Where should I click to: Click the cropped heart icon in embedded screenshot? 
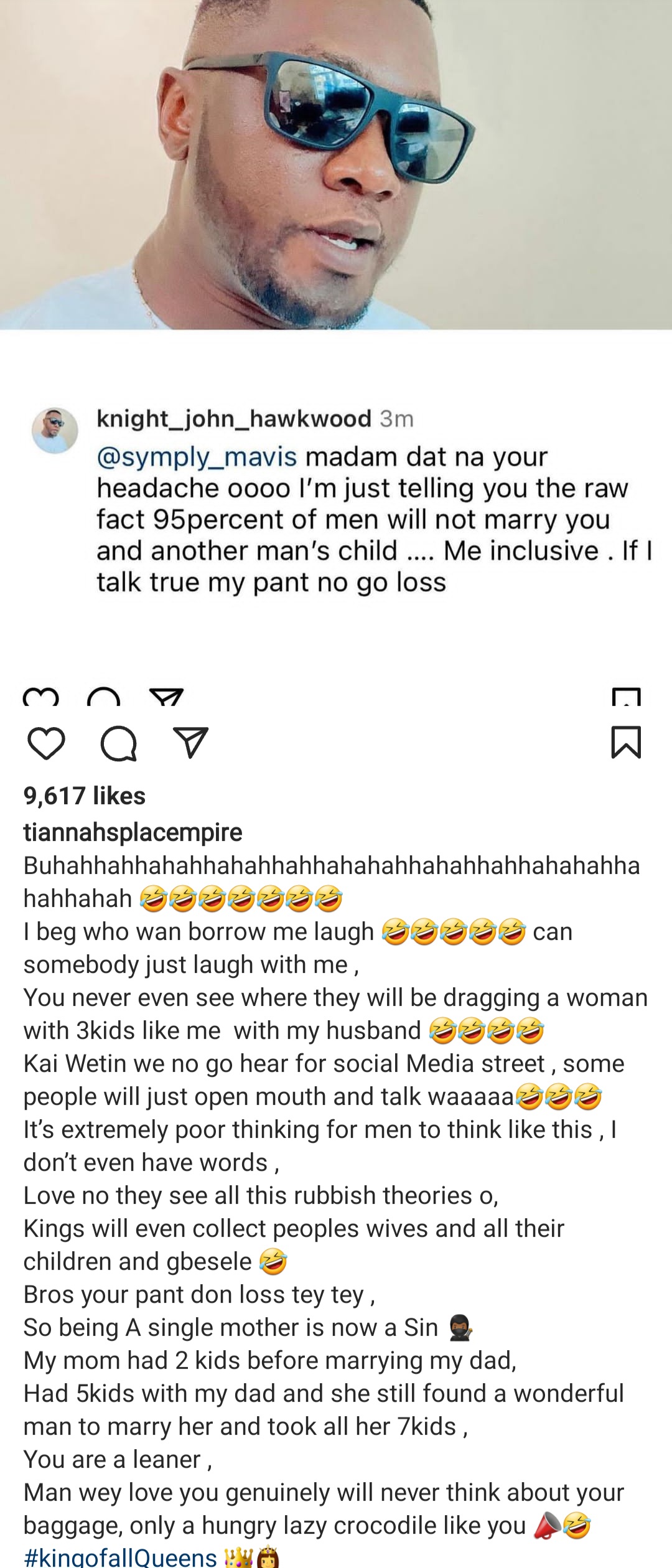coord(41,697)
